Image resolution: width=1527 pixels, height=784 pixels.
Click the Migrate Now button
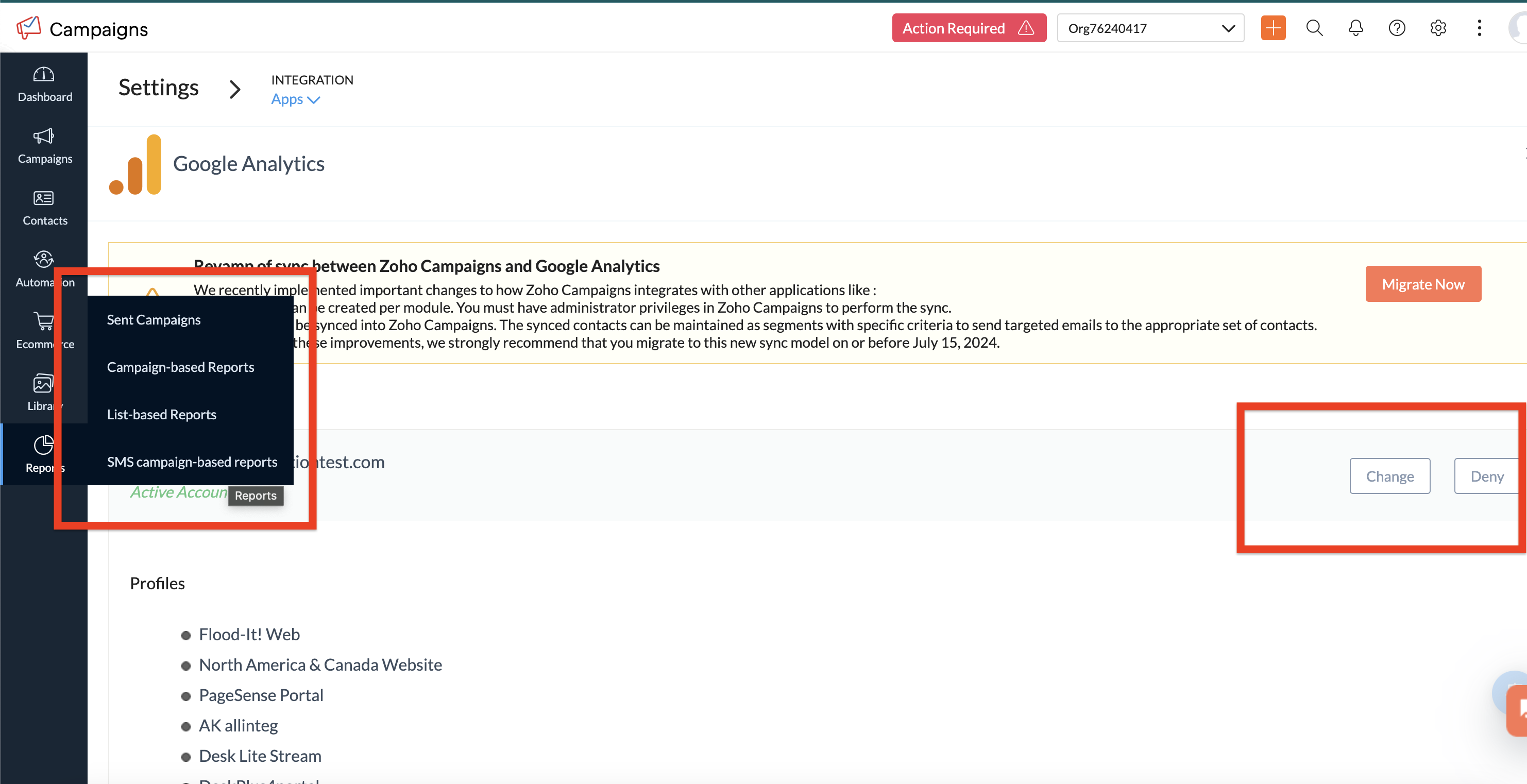coord(1422,284)
